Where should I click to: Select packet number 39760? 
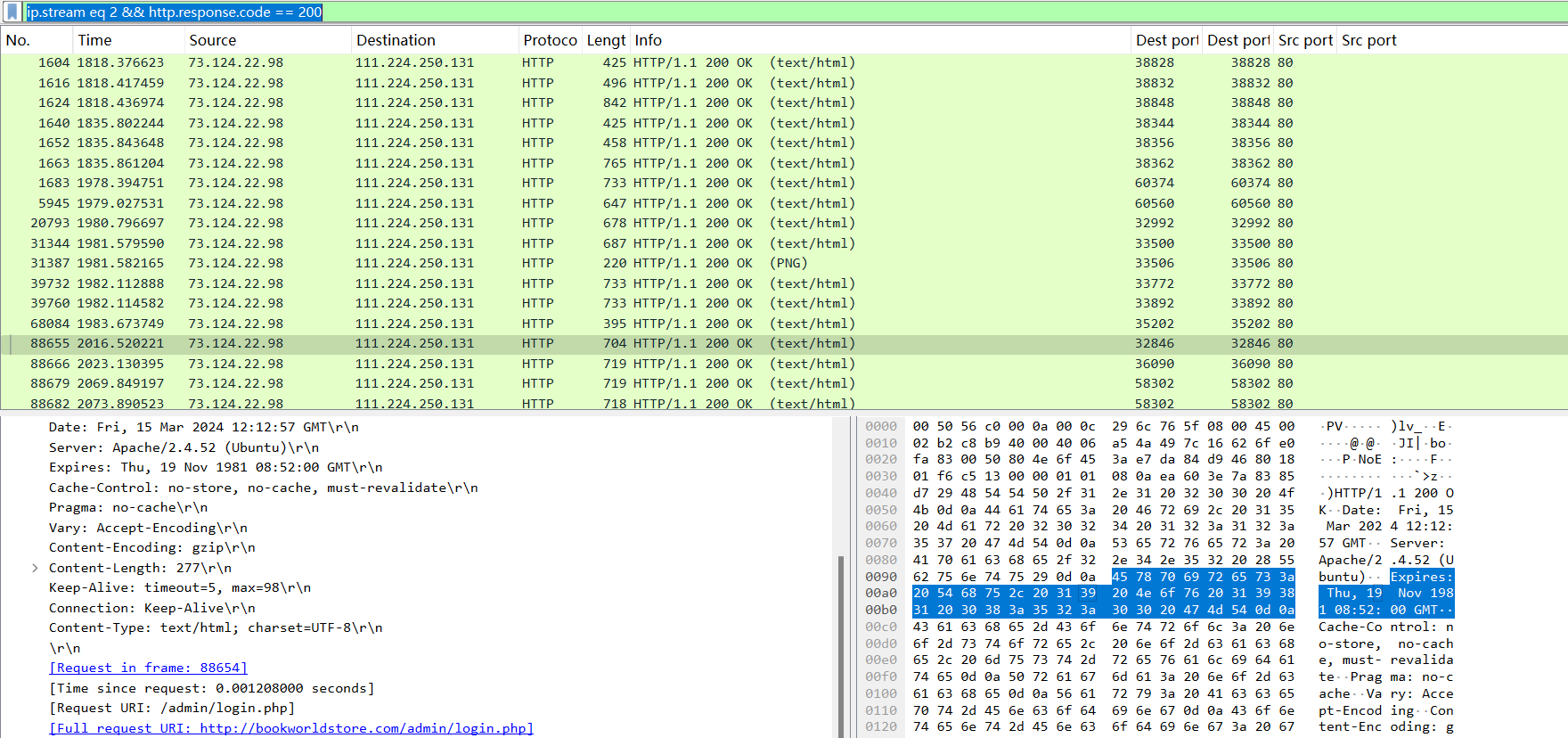click(x=784, y=303)
